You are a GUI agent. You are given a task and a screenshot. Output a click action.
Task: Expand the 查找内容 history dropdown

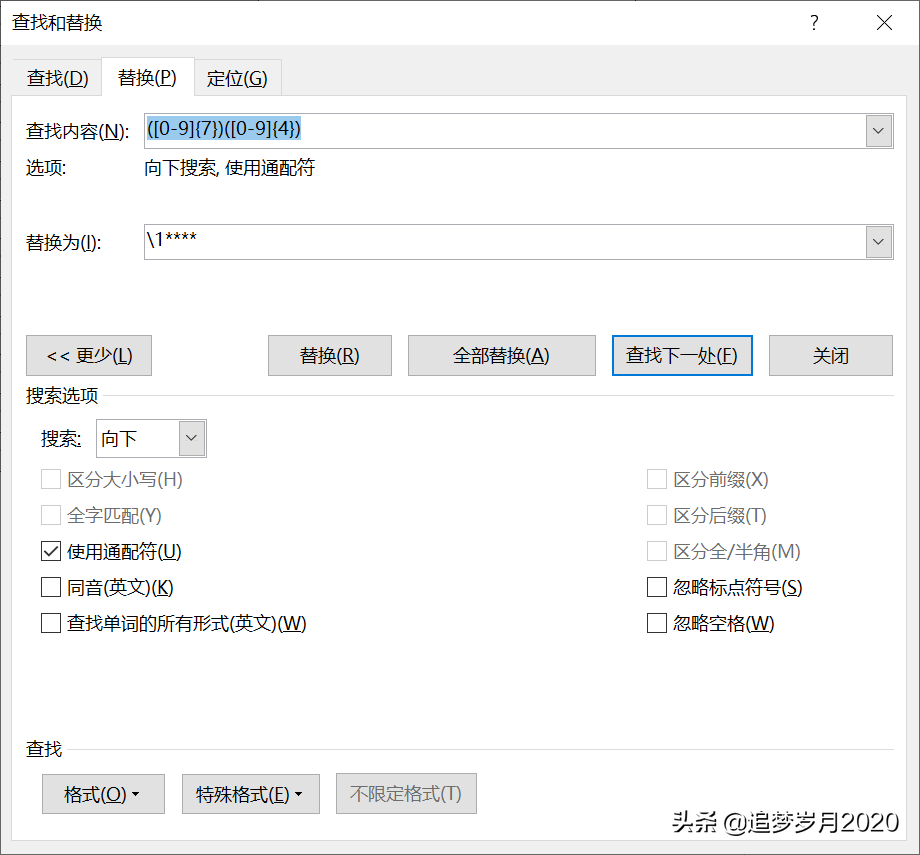[878, 131]
